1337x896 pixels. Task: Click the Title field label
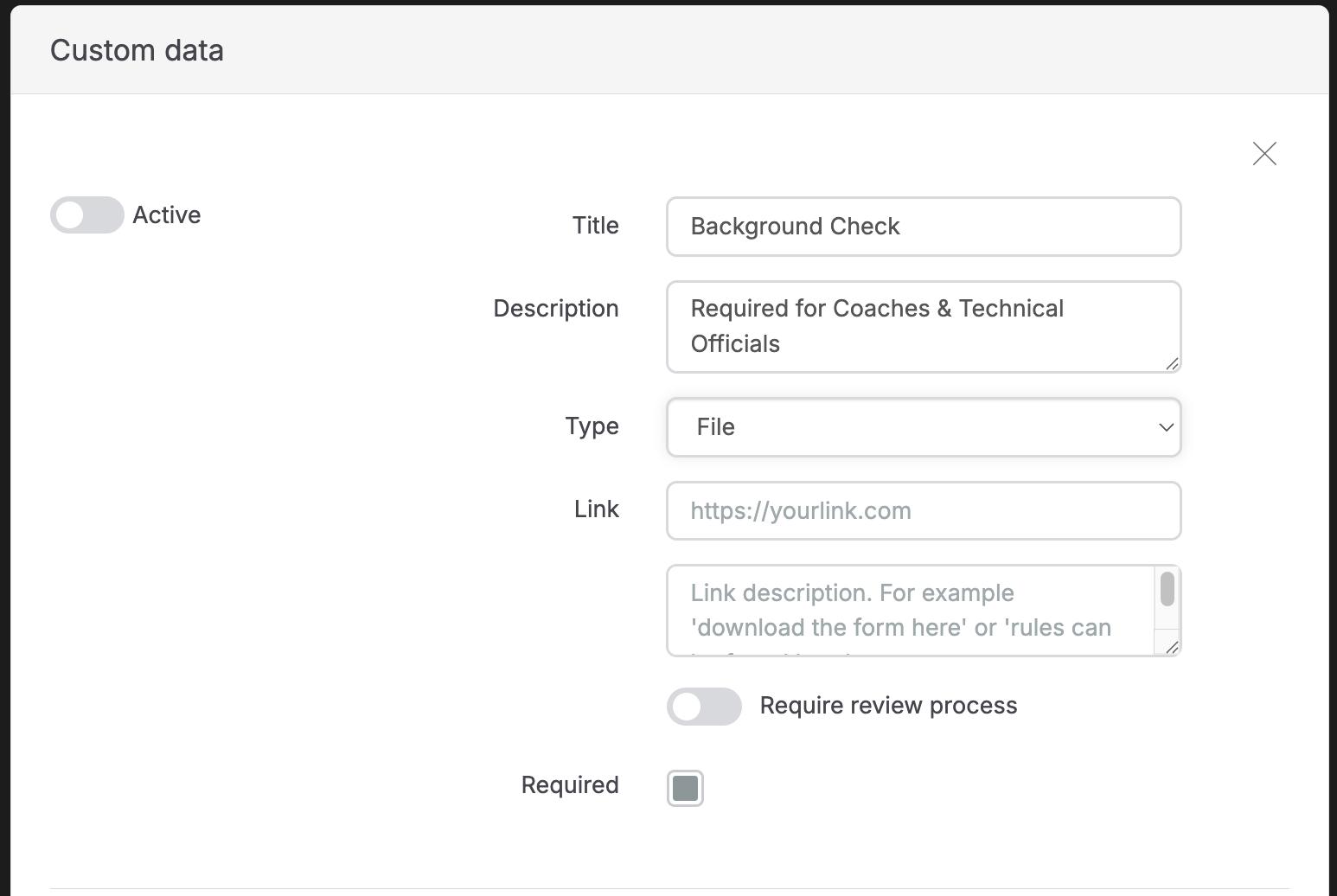pyautogui.click(x=595, y=226)
